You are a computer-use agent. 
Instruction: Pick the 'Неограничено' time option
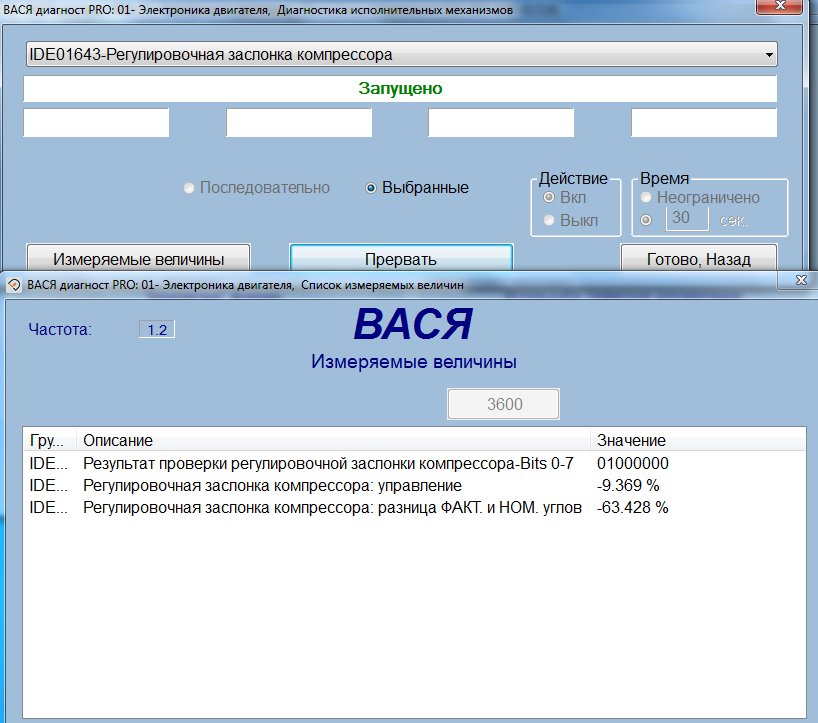(x=646, y=198)
